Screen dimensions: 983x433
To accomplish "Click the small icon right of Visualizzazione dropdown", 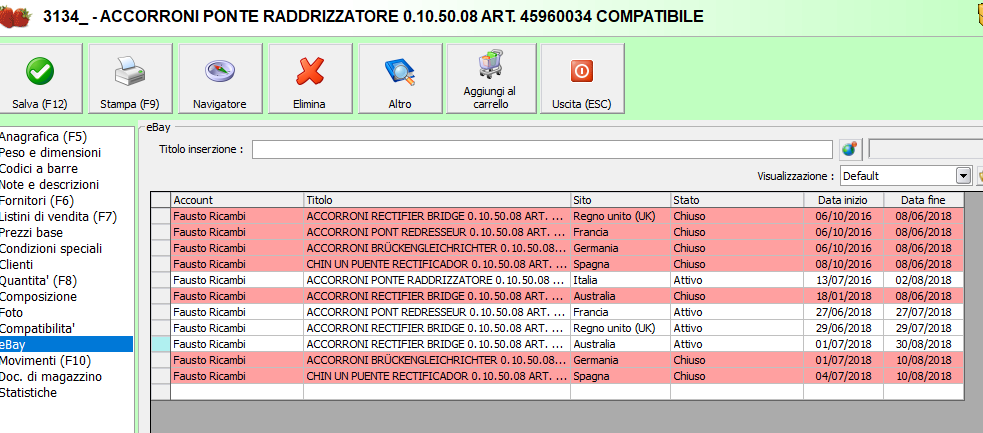I will pos(980,176).
